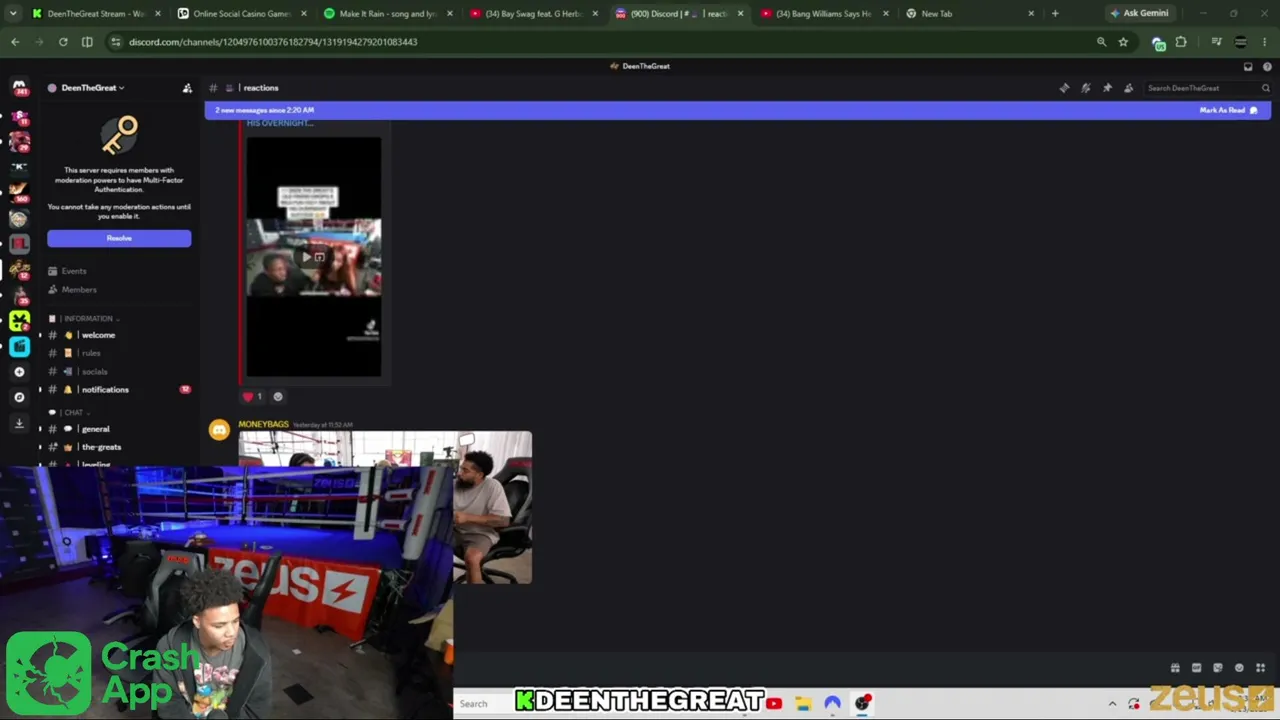Switch to the New Tab tab
The width and height of the screenshot is (1280, 720).
tap(970, 14)
